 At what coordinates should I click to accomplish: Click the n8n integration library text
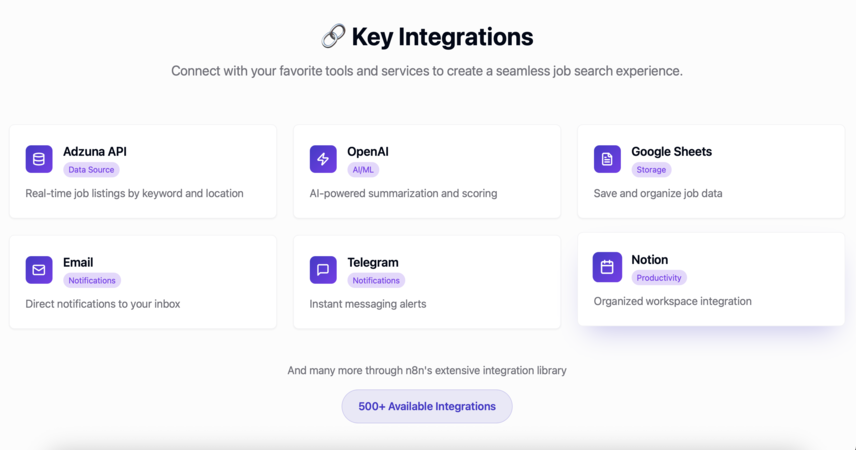[x=427, y=370]
